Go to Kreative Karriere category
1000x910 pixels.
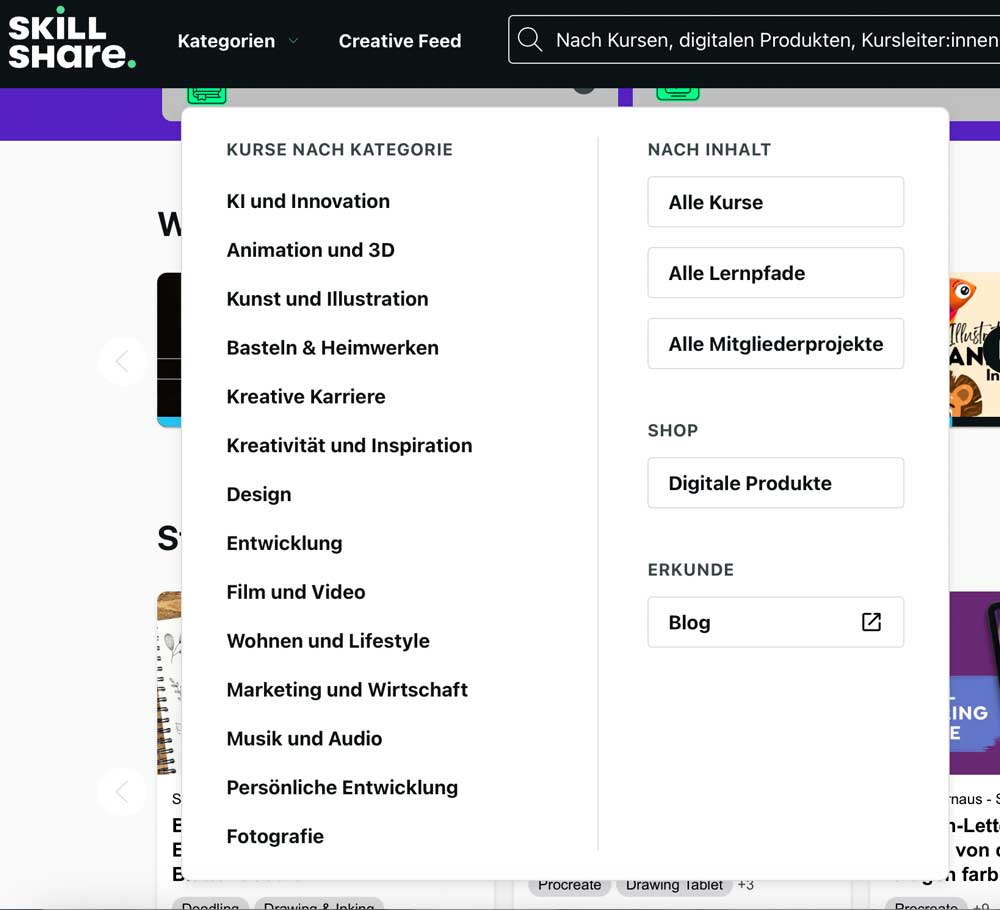(x=306, y=397)
